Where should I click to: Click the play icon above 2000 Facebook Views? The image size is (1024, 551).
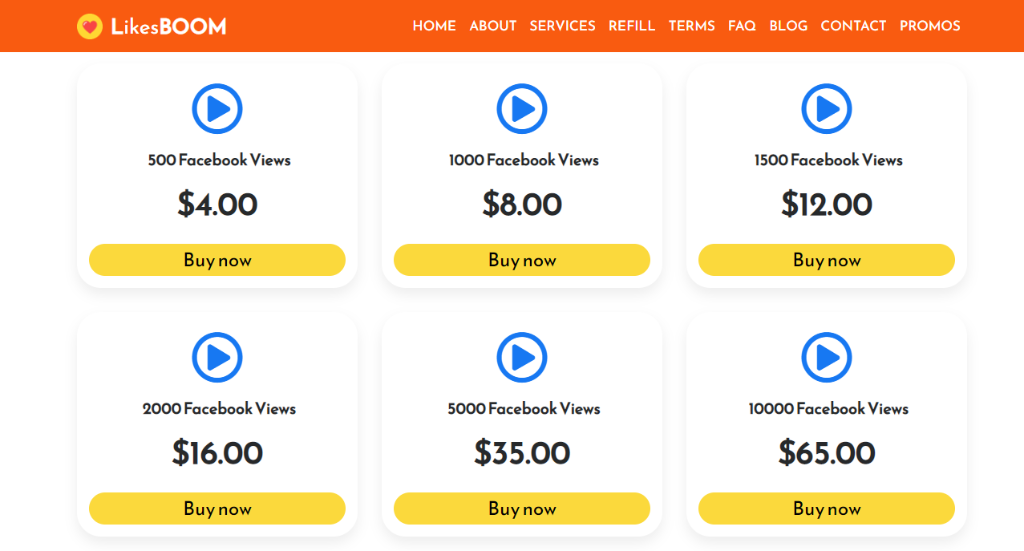point(217,357)
